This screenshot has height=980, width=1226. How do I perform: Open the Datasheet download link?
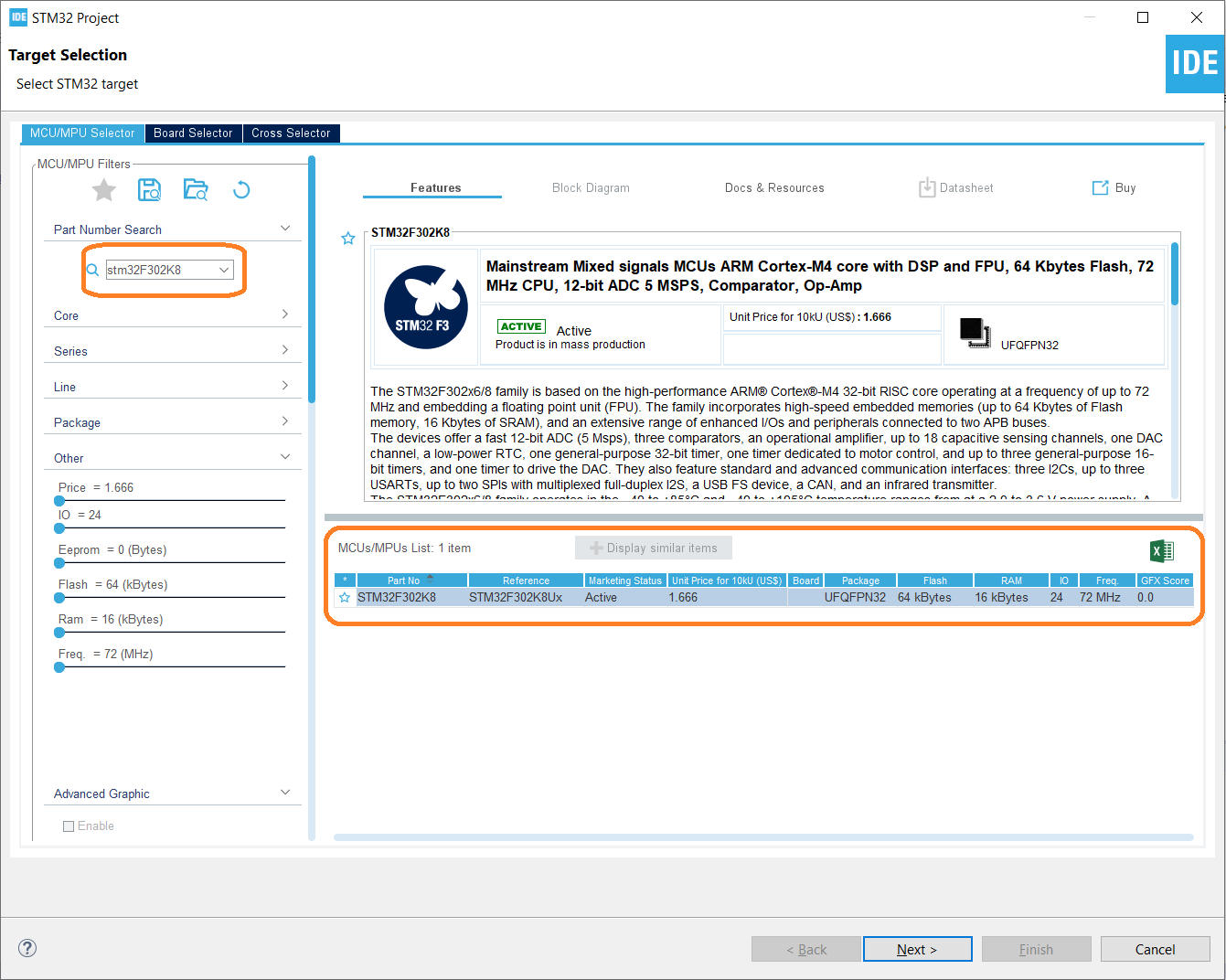click(955, 187)
